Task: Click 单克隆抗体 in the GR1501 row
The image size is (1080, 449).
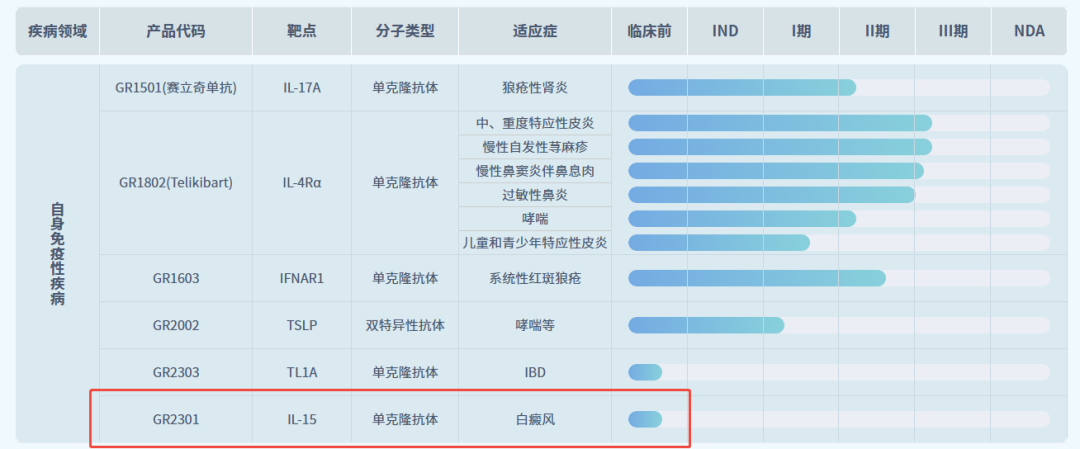Action: (405, 87)
